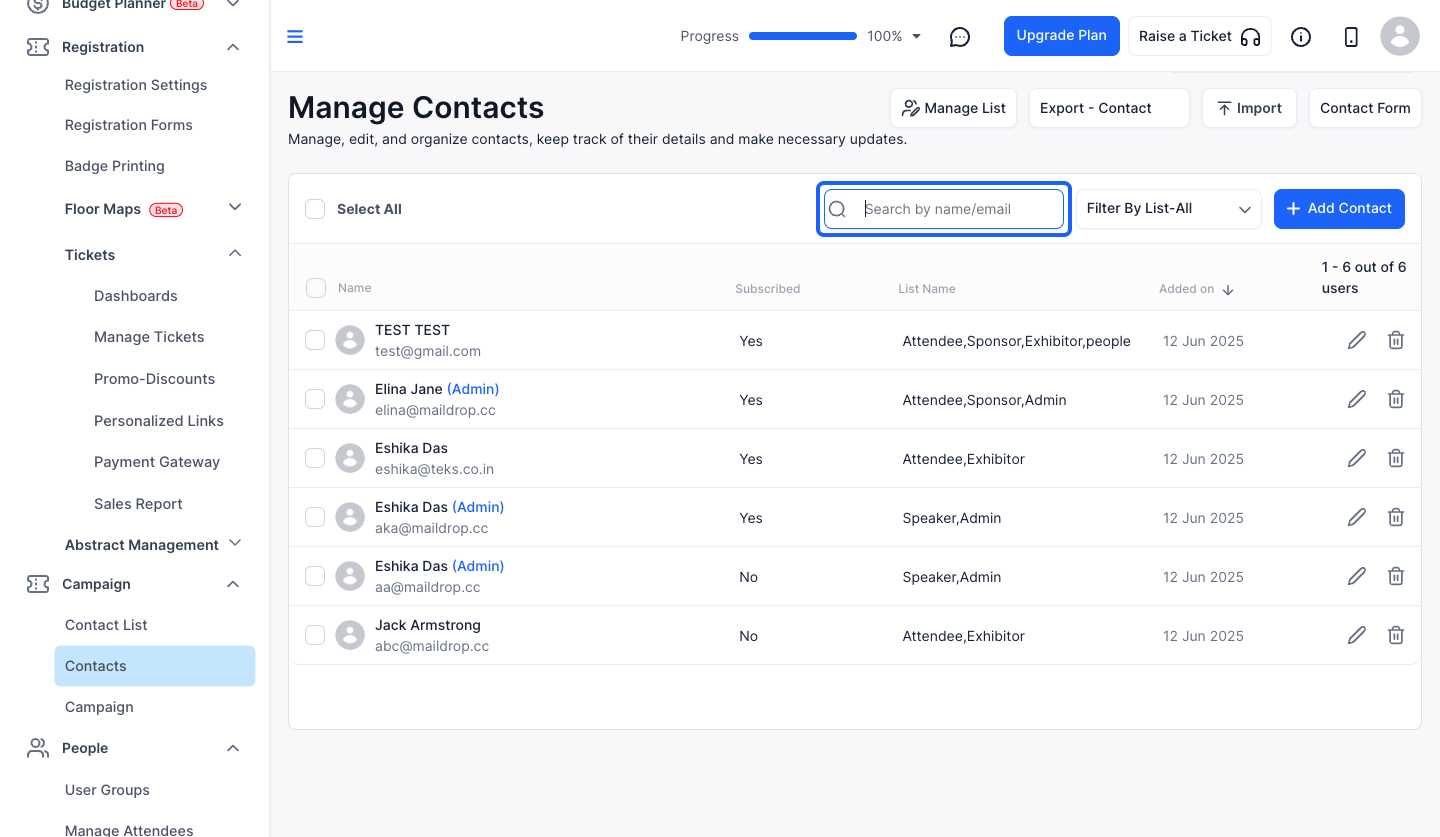Check the Elina Jane row checkbox
The image size is (1440, 837).
[315, 399]
